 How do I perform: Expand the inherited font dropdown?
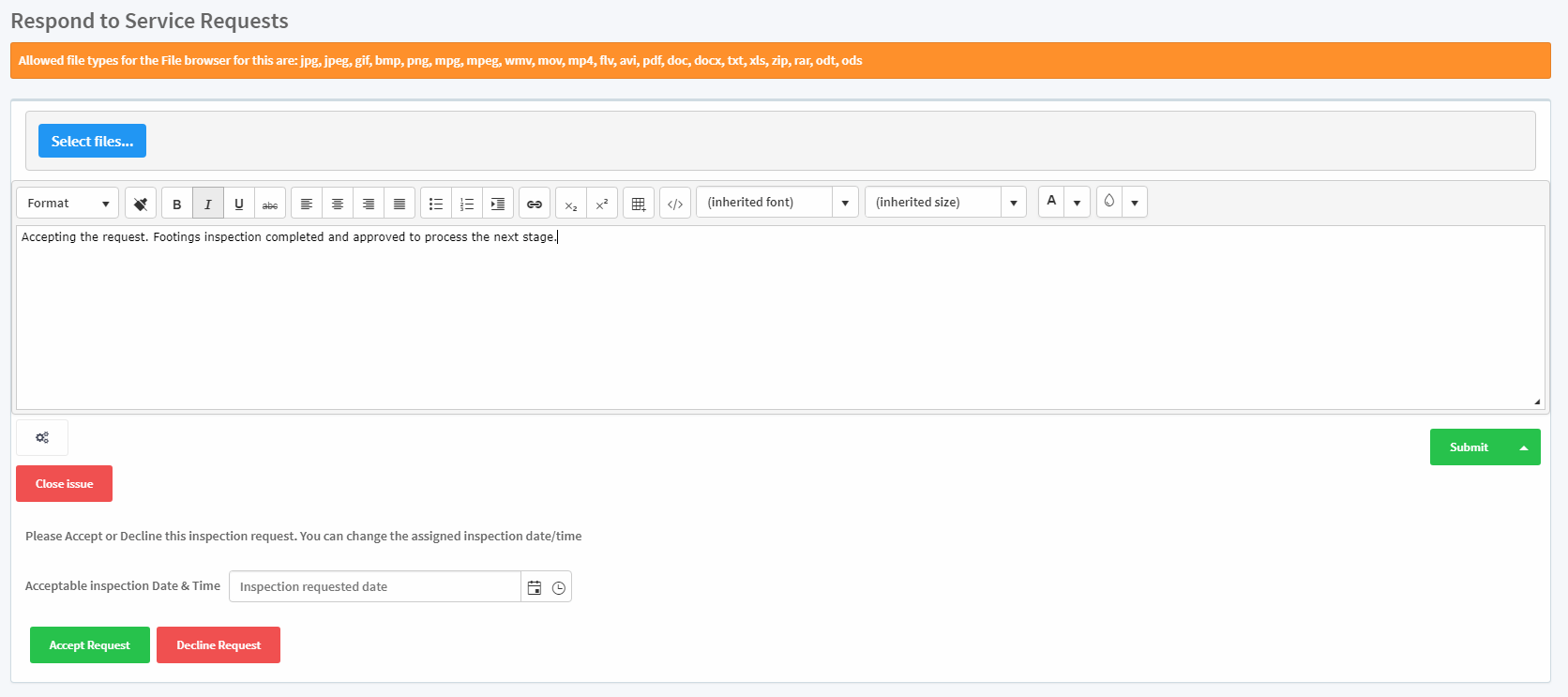tap(845, 203)
